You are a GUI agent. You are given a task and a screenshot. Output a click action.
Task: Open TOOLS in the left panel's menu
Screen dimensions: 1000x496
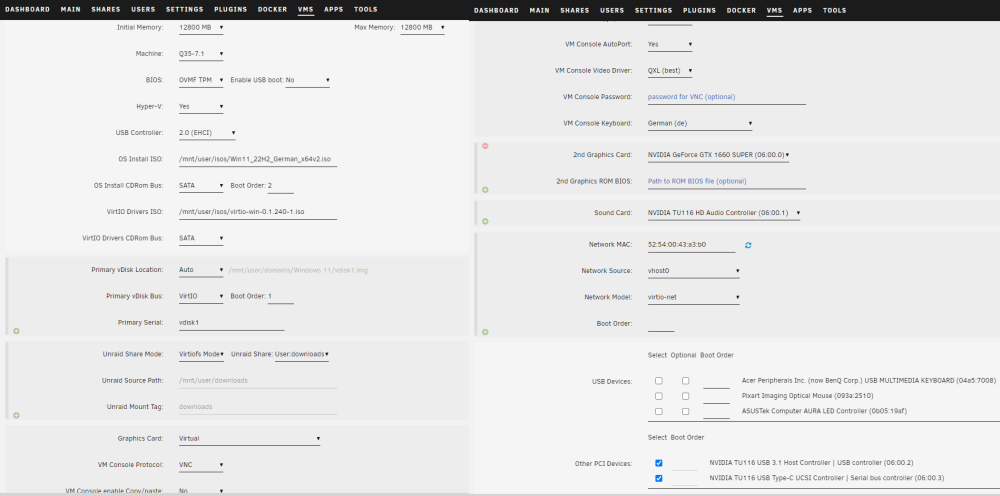point(365,10)
